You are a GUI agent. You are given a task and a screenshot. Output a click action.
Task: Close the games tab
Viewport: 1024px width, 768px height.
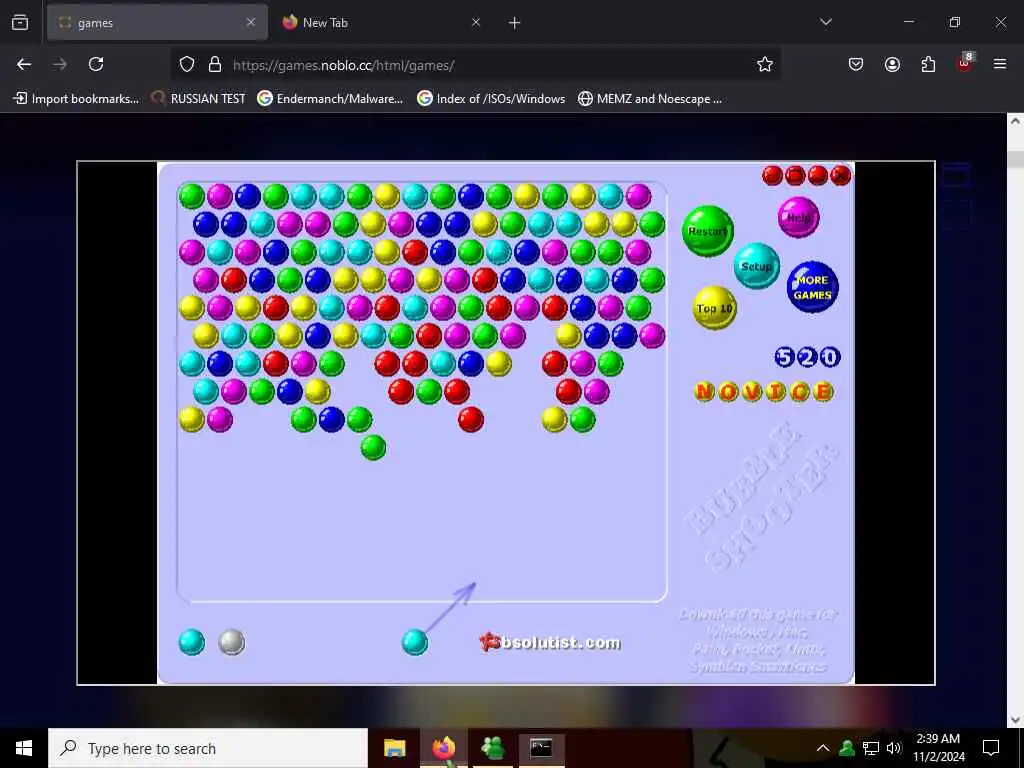[x=251, y=22]
